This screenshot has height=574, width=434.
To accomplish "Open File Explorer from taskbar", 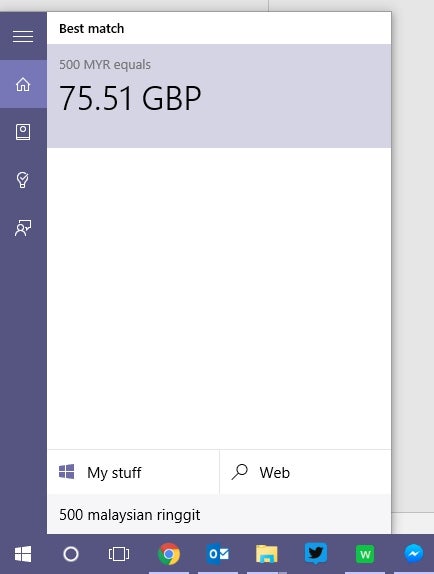I will [267, 554].
